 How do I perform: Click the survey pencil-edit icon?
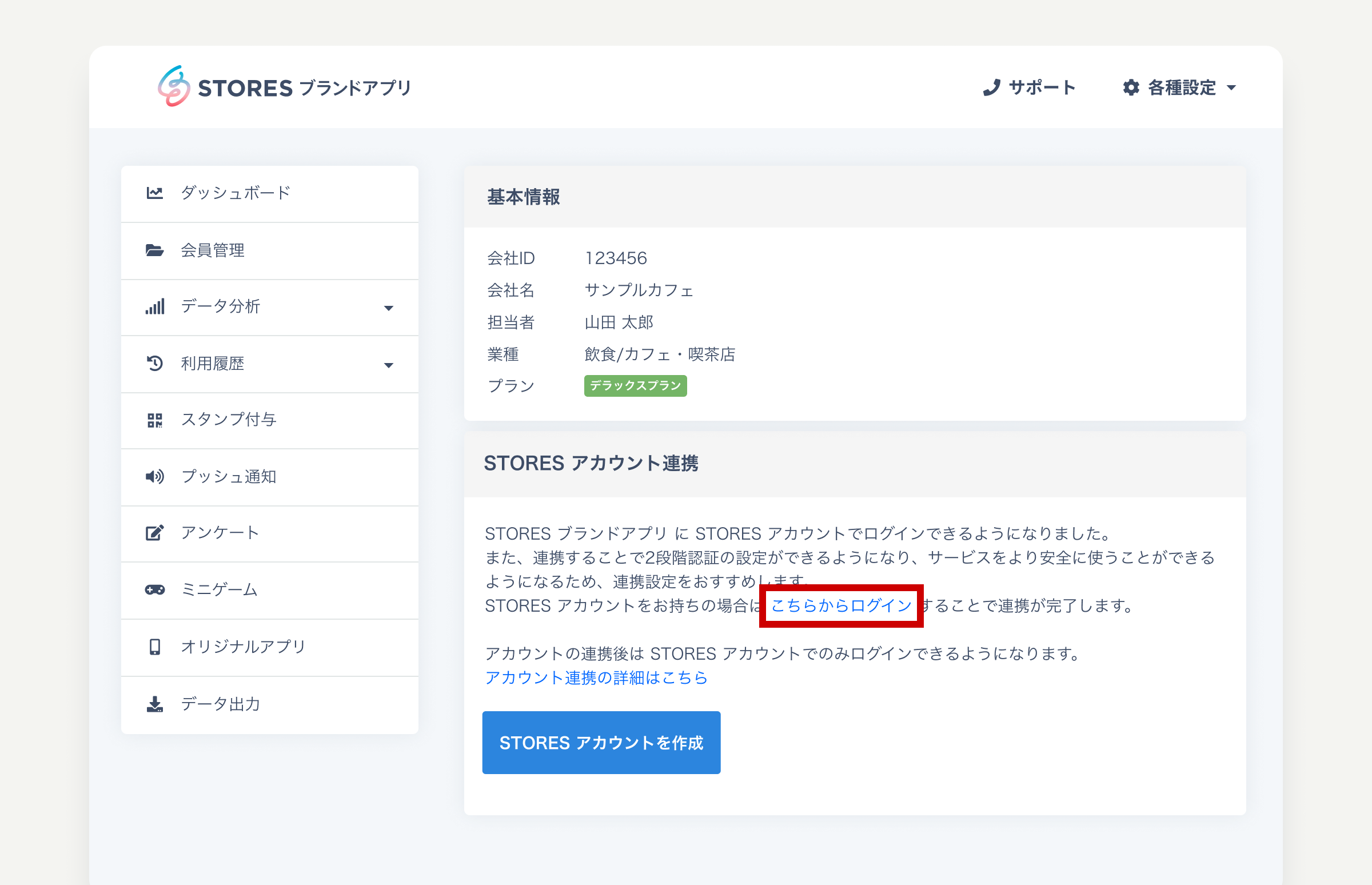click(x=154, y=533)
